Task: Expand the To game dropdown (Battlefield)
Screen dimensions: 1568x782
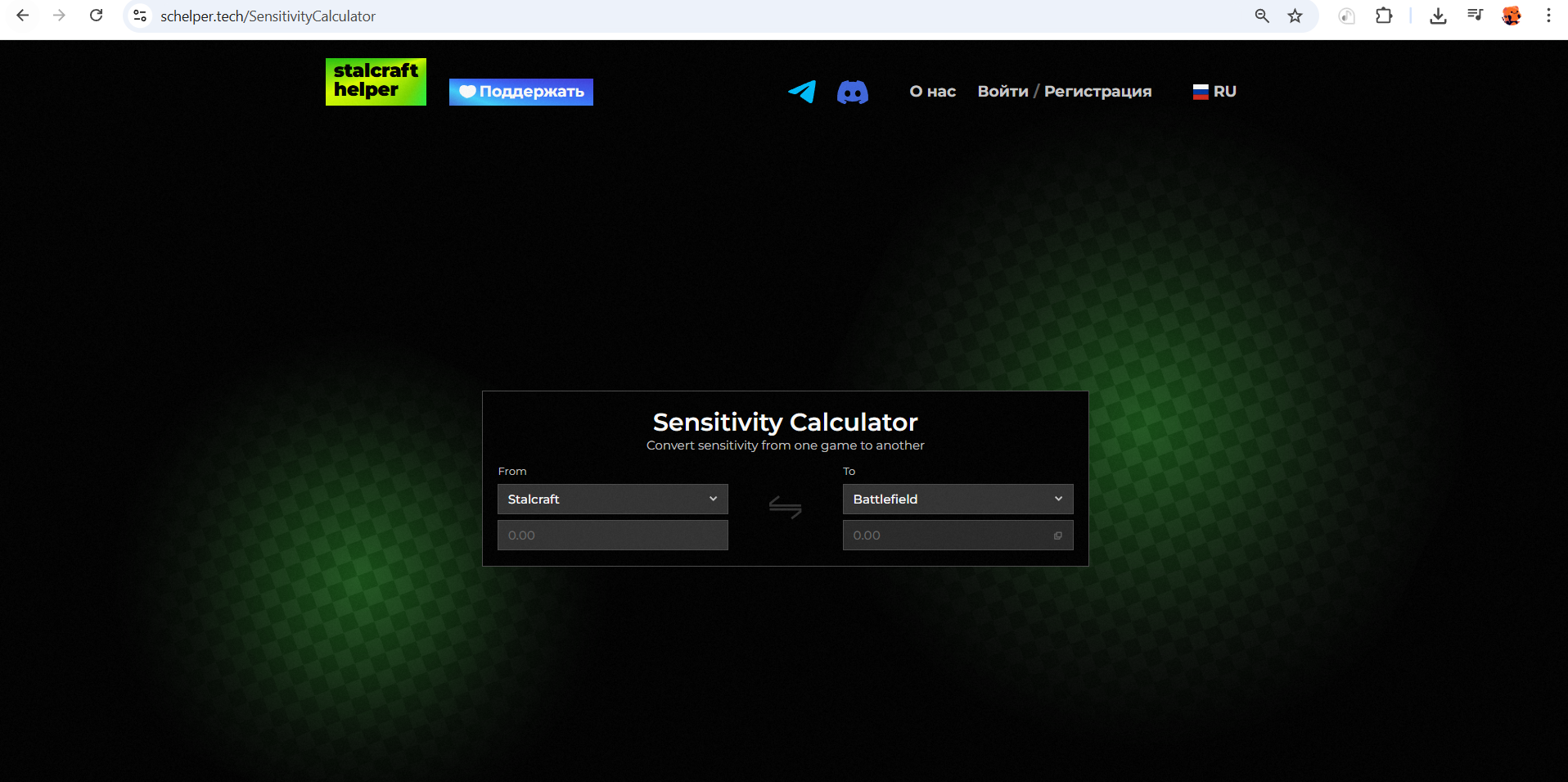Action: [x=957, y=499]
